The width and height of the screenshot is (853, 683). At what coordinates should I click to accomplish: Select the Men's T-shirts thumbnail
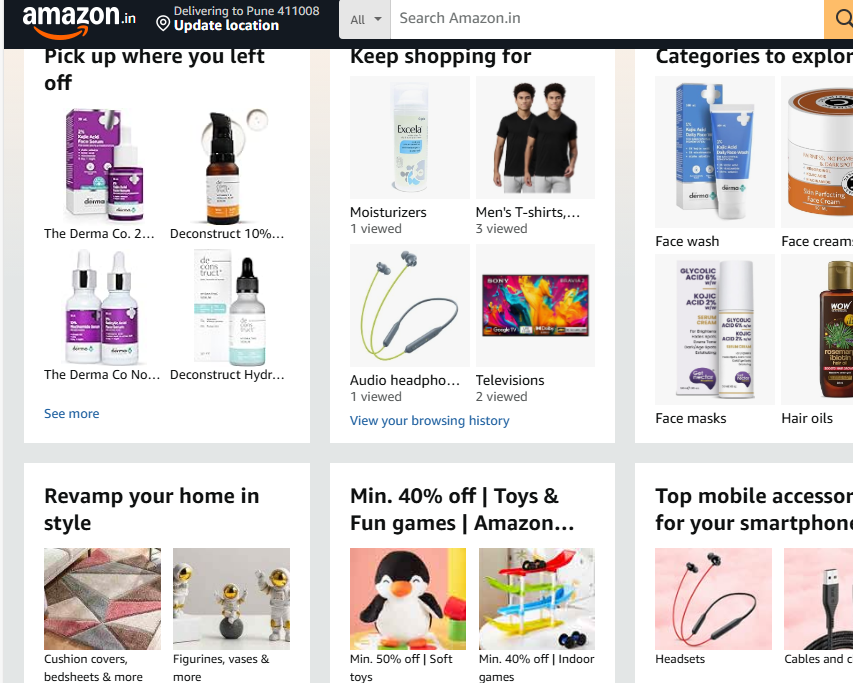point(535,138)
